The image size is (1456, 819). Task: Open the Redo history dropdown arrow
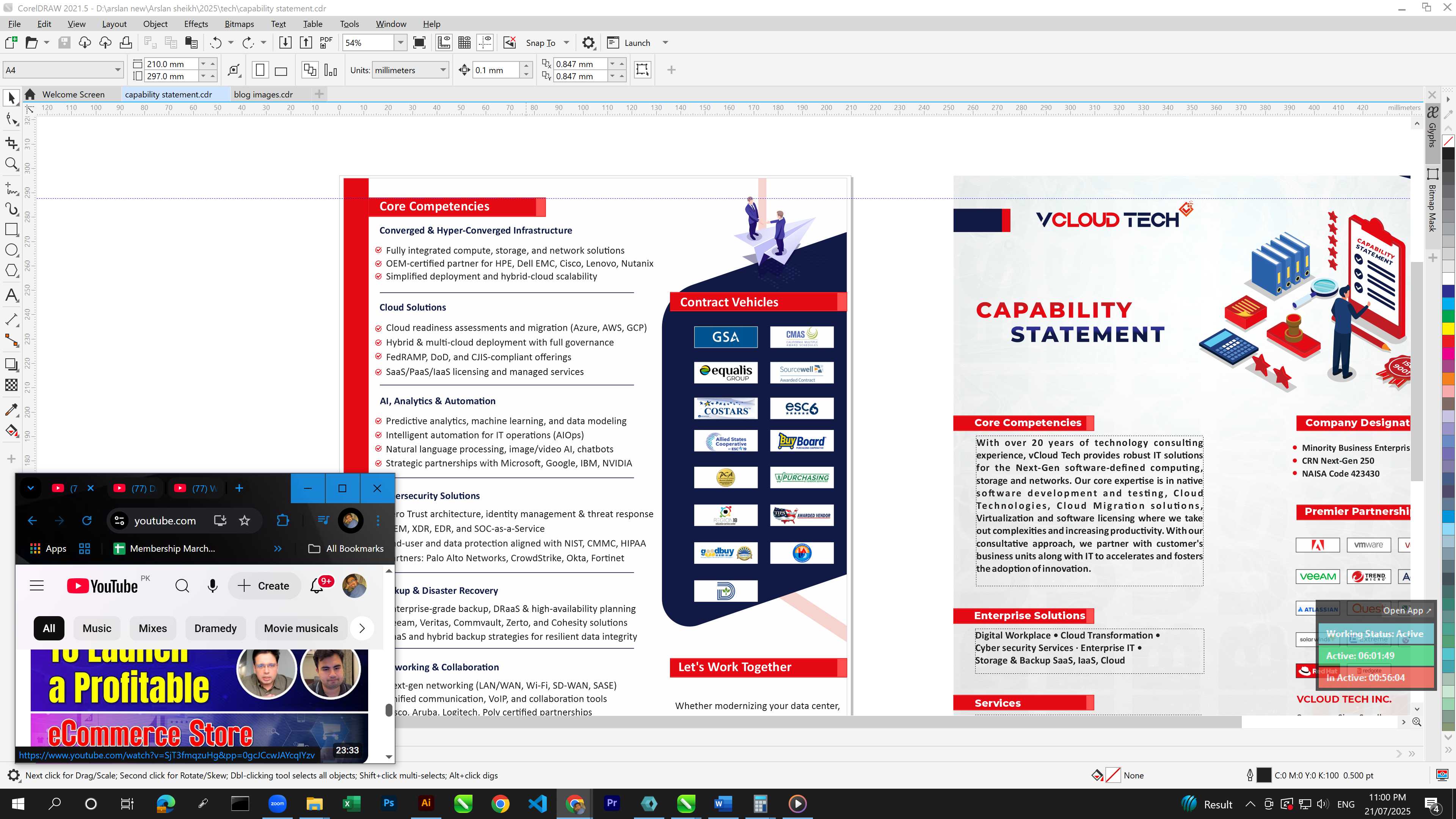tap(264, 43)
